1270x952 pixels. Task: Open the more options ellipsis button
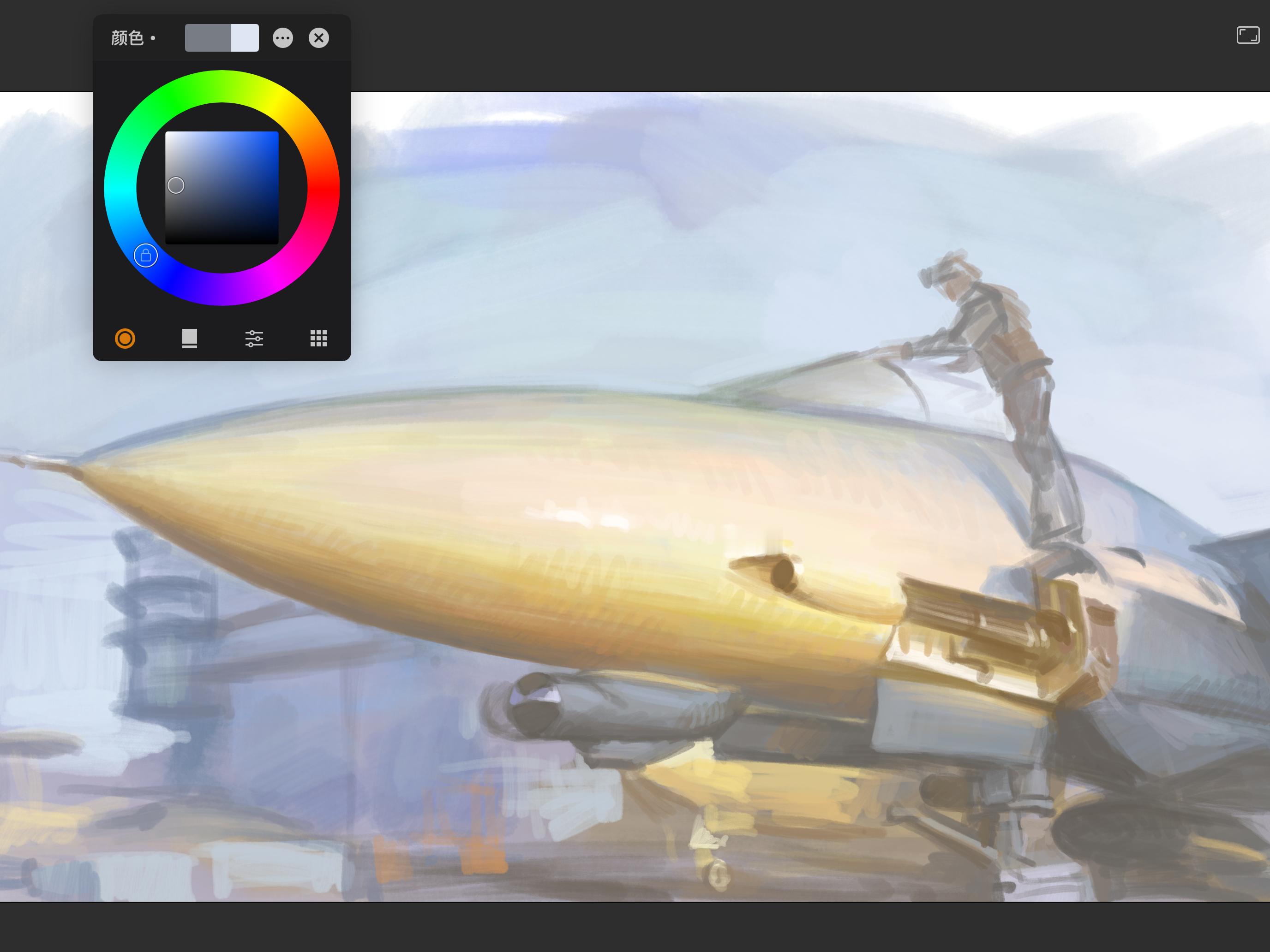(x=282, y=38)
